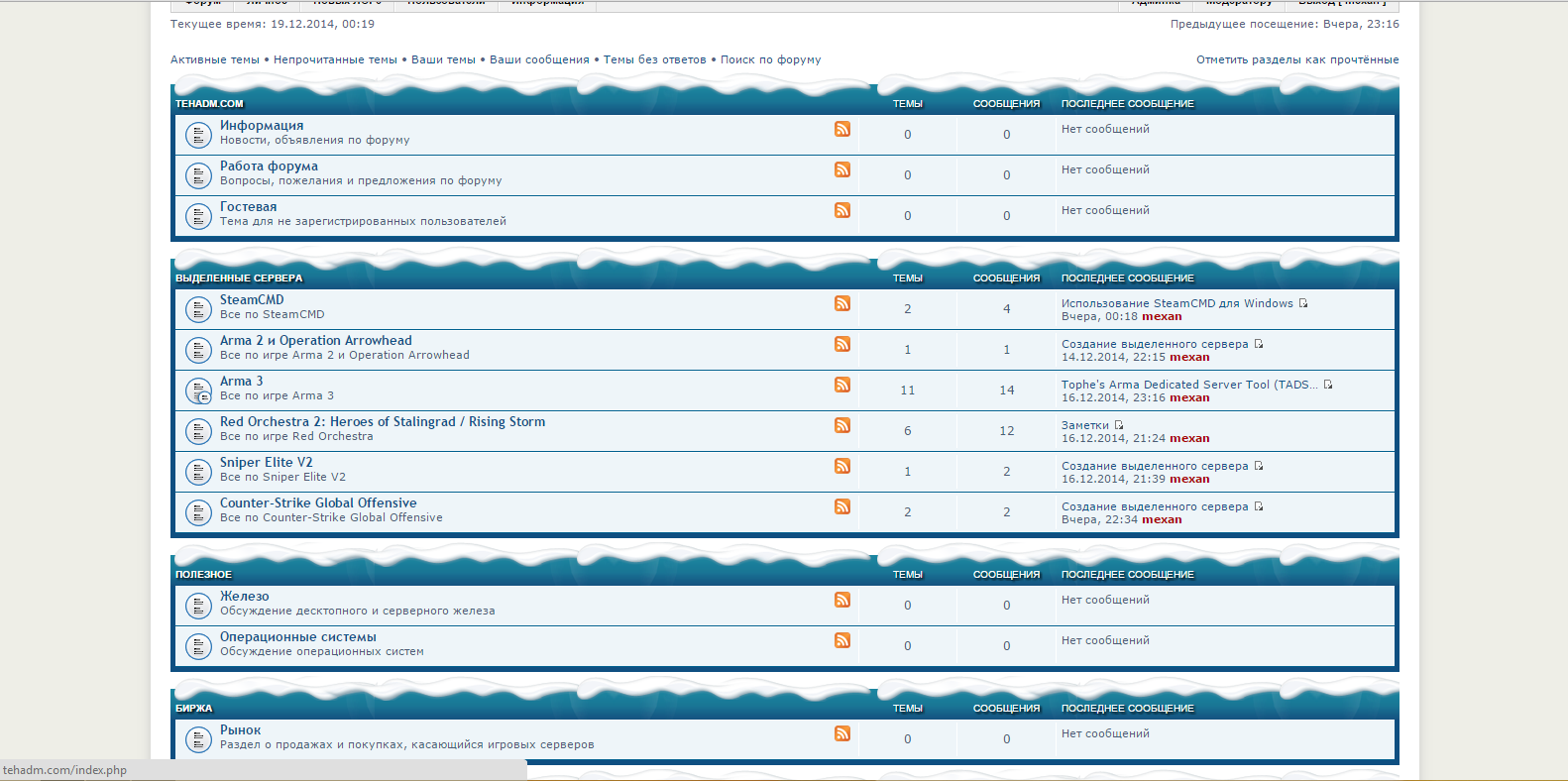Open the Red Orchestra 2 forum section

pos(383,421)
